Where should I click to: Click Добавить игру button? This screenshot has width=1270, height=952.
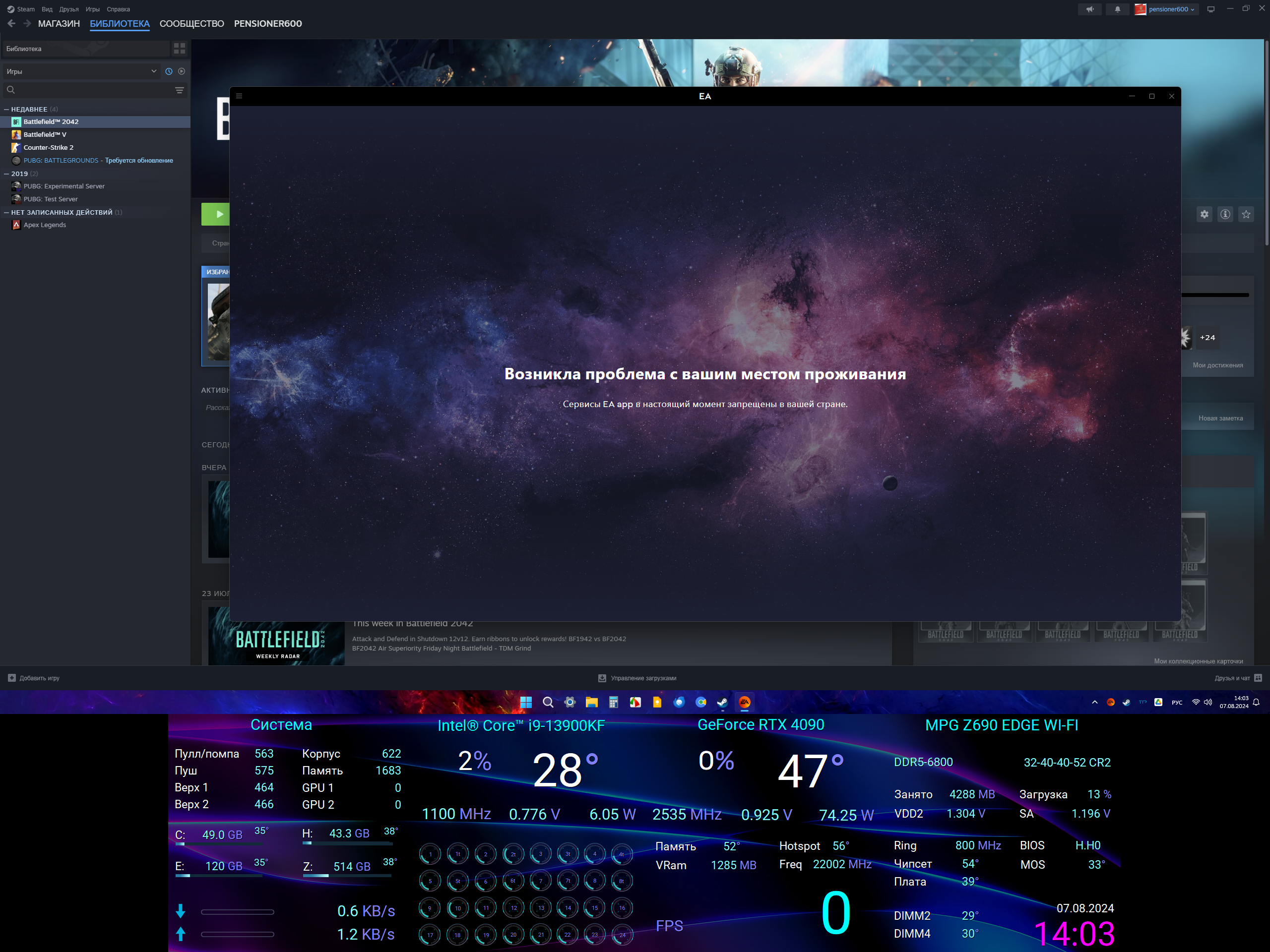(34, 678)
